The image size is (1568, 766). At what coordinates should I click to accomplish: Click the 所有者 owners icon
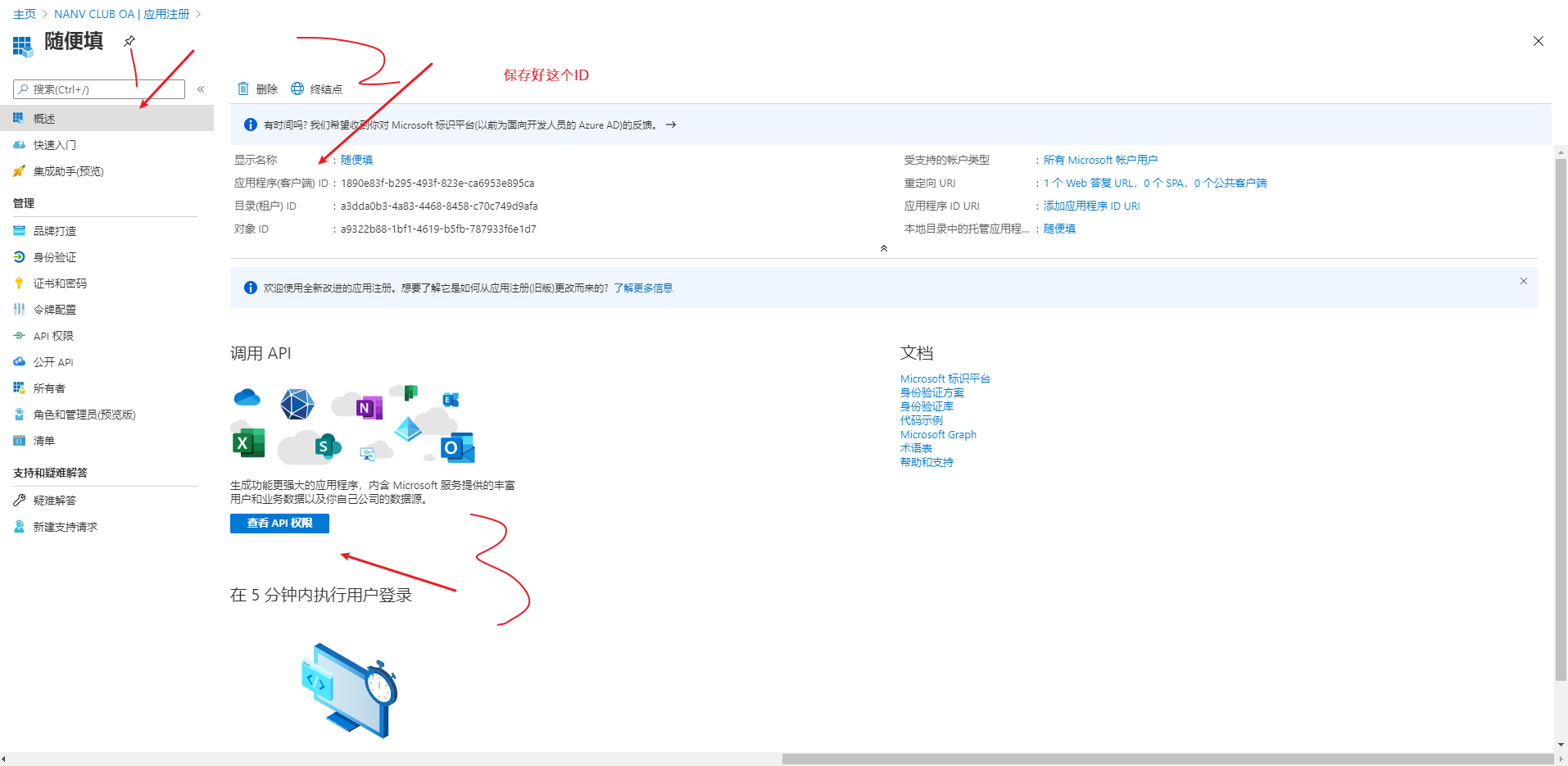(19, 388)
